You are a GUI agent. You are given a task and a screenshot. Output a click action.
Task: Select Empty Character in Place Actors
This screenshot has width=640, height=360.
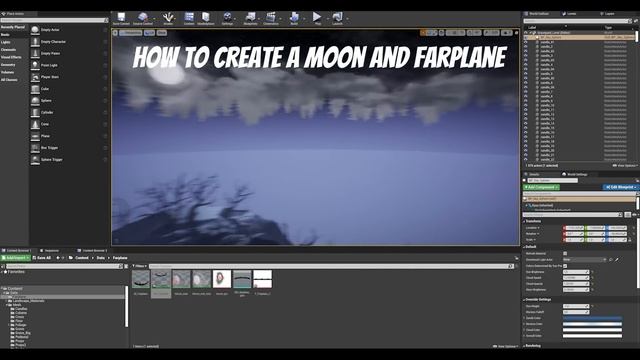point(53,42)
